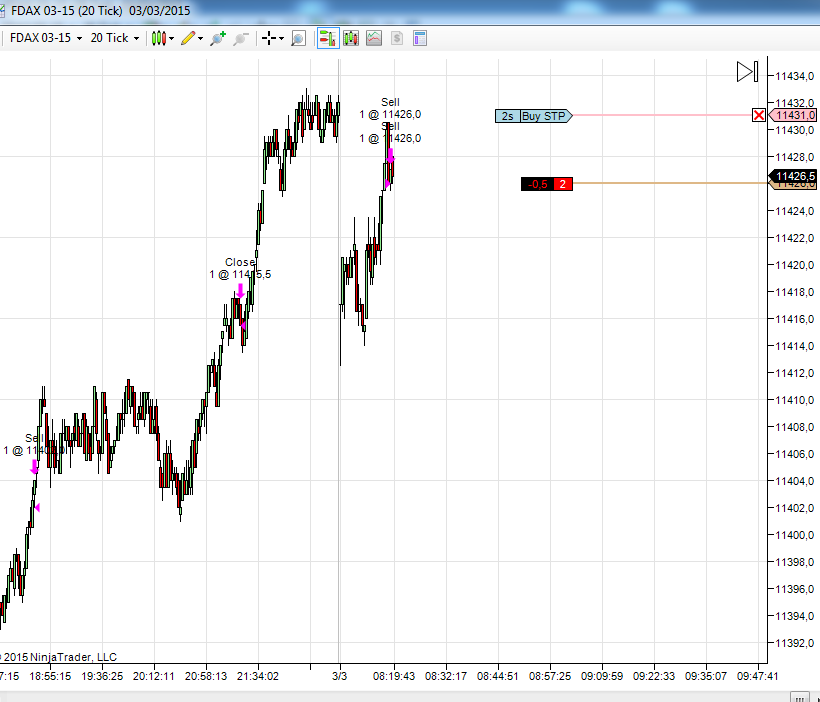Open the Data Series candles icon
The height and width of the screenshot is (702, 820).
pyautogui.click(x=351, y=38)
